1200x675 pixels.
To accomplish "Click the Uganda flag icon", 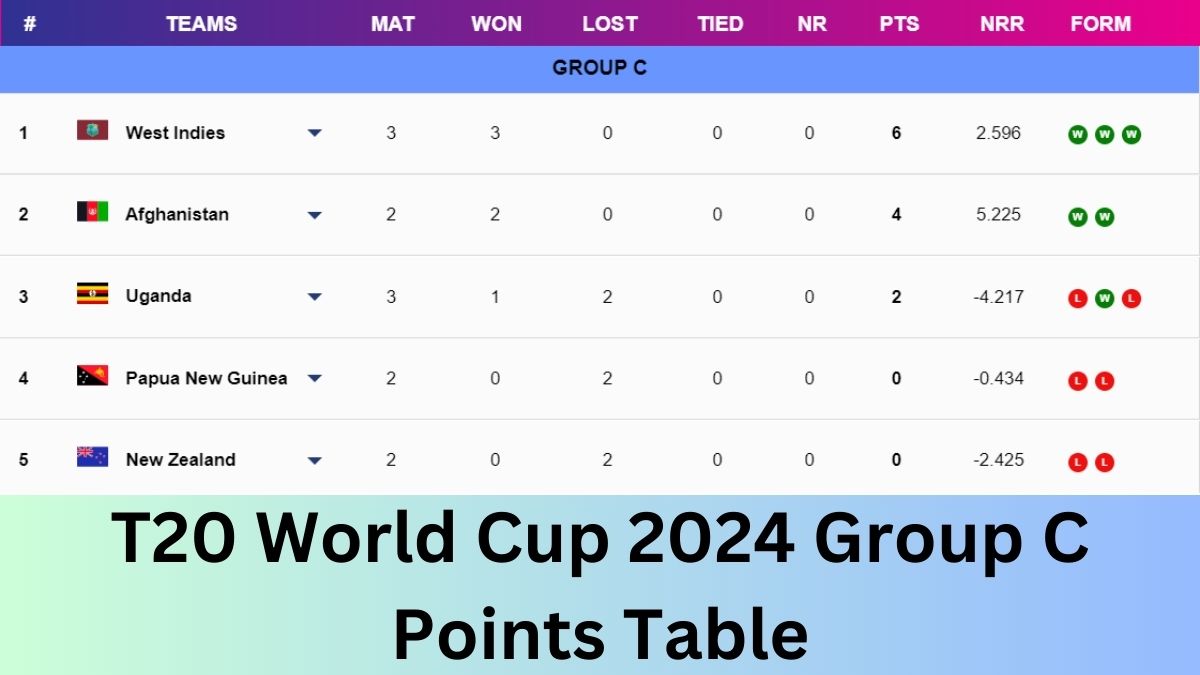I will pyautogui.click(x=92, y=294).
